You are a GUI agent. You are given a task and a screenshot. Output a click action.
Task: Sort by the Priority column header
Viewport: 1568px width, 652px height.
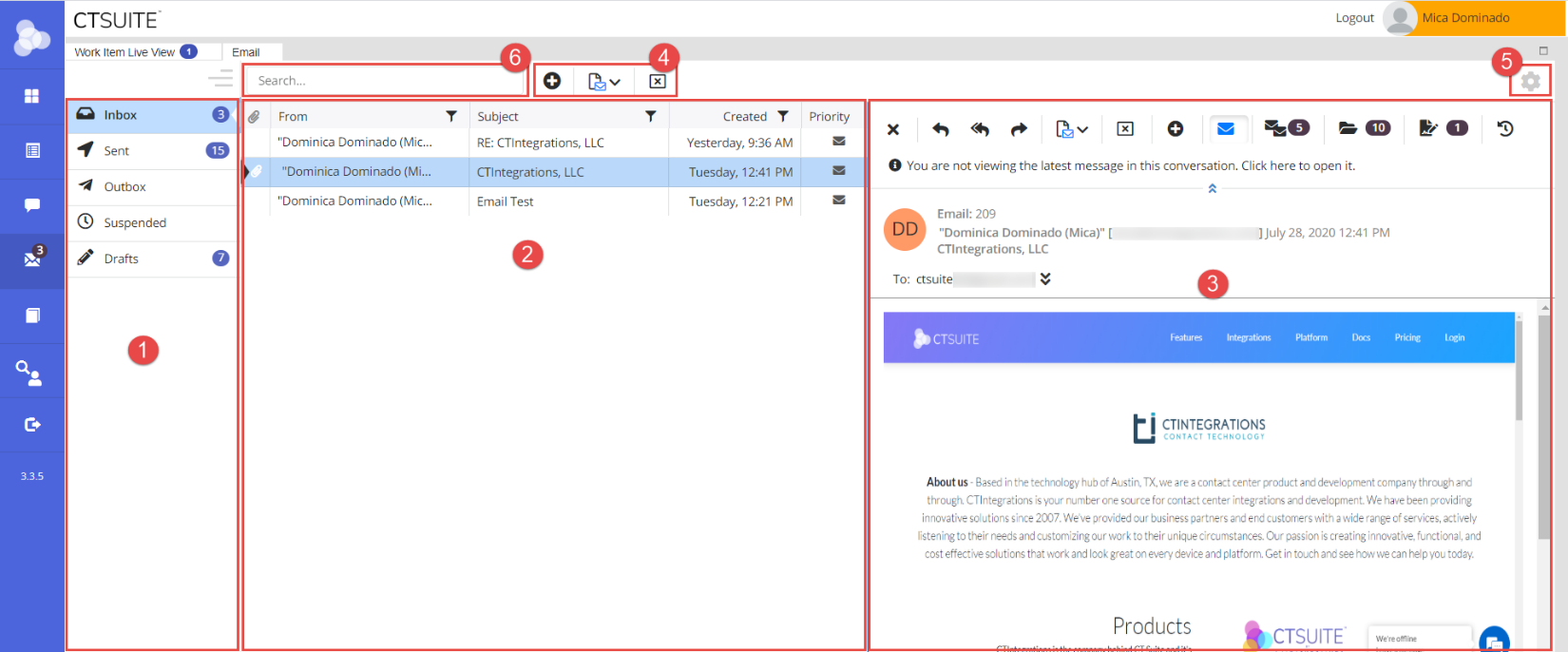[830, 116]
